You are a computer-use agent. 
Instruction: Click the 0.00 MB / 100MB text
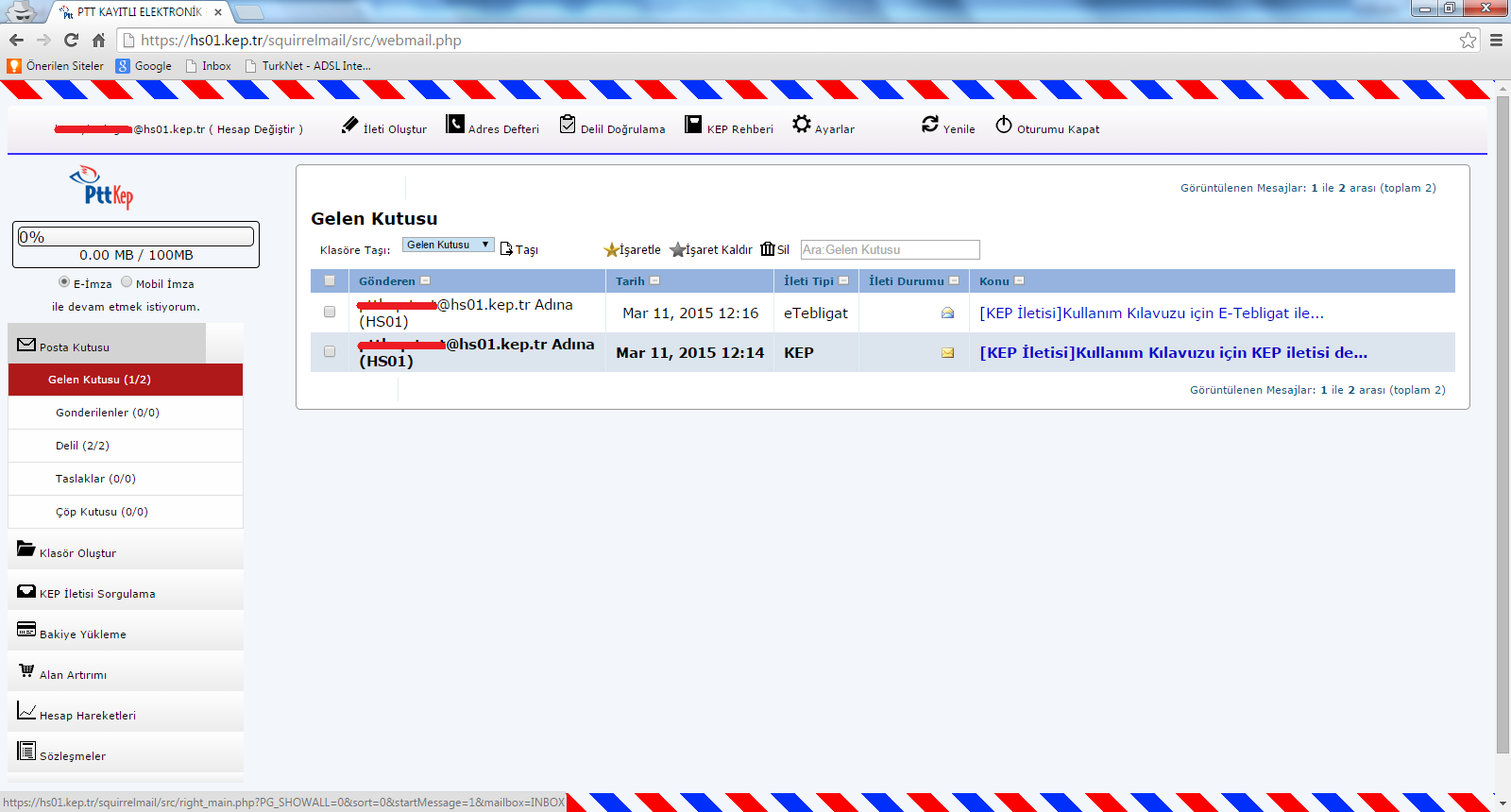tap(136, 255)
